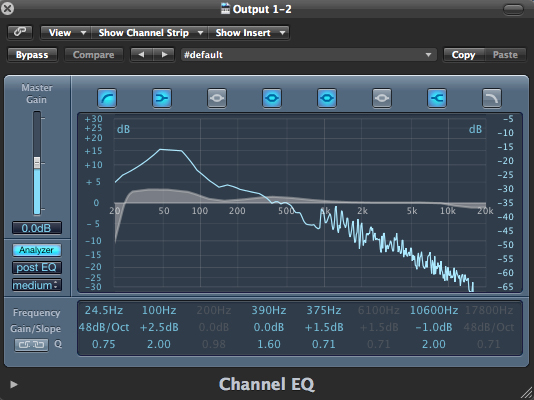This screenshot has height=400, width=534.
Task: Click the 375Hz frequency value
Action: pos(324,310)
